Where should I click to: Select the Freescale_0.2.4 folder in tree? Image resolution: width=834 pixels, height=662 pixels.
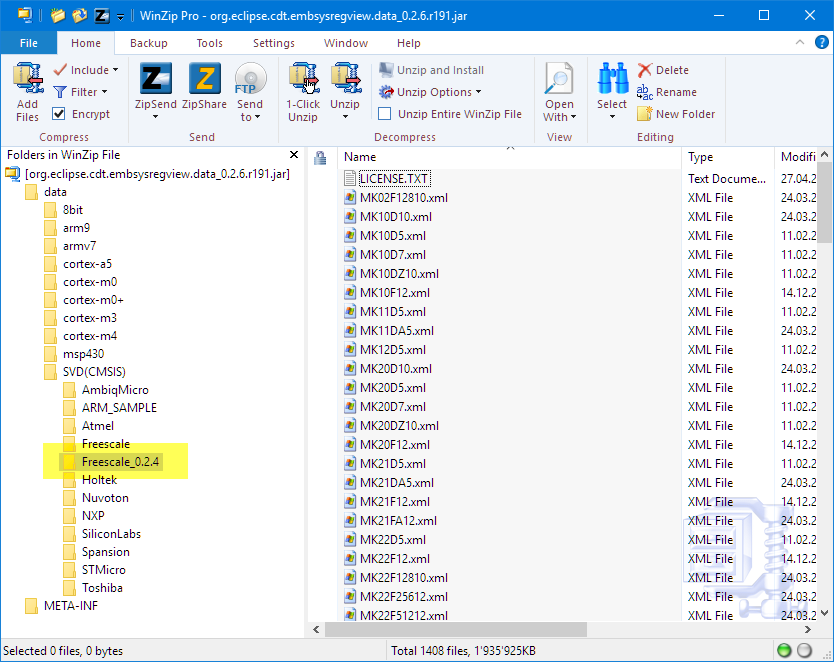[x=120, y=462]
